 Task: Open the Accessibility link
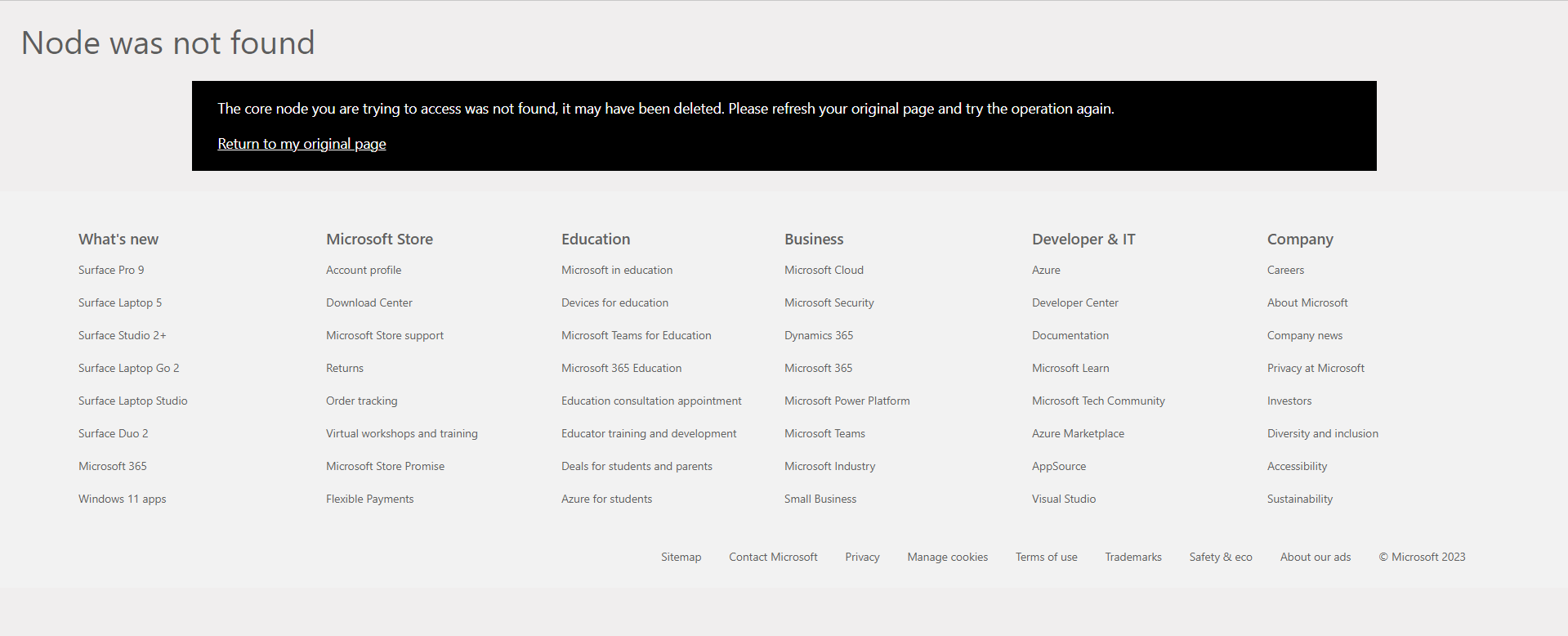point(1297,466)
